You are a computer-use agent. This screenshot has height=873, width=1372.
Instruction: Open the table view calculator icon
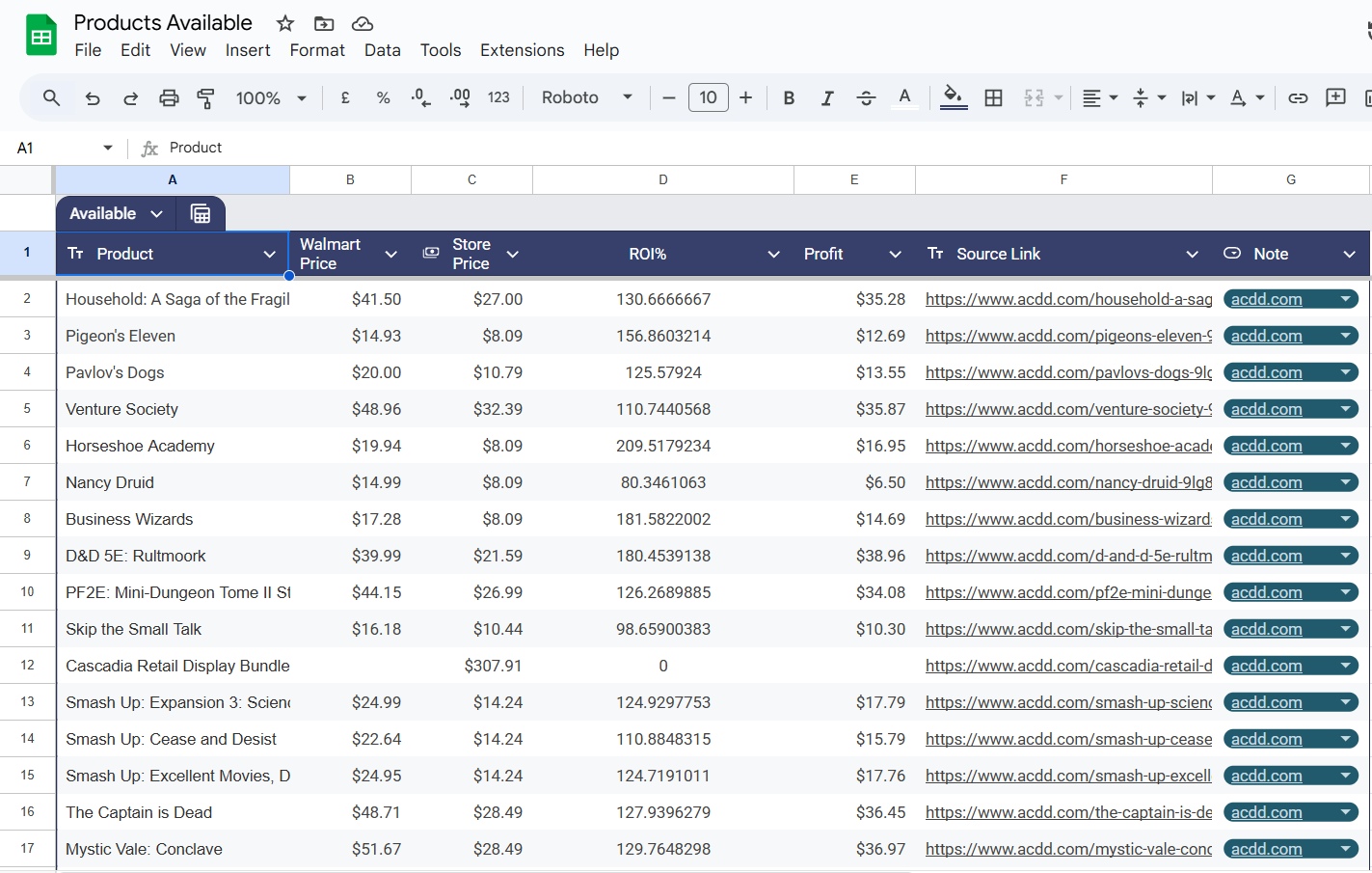tap(201, 214)
